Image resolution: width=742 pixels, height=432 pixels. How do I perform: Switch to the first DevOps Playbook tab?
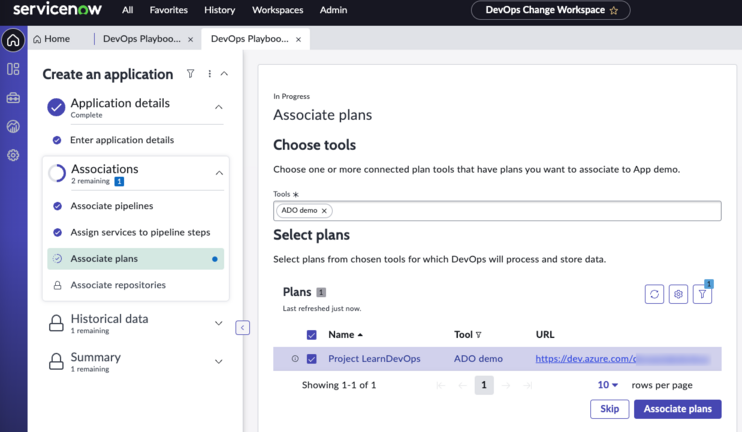tap(141, 39)
